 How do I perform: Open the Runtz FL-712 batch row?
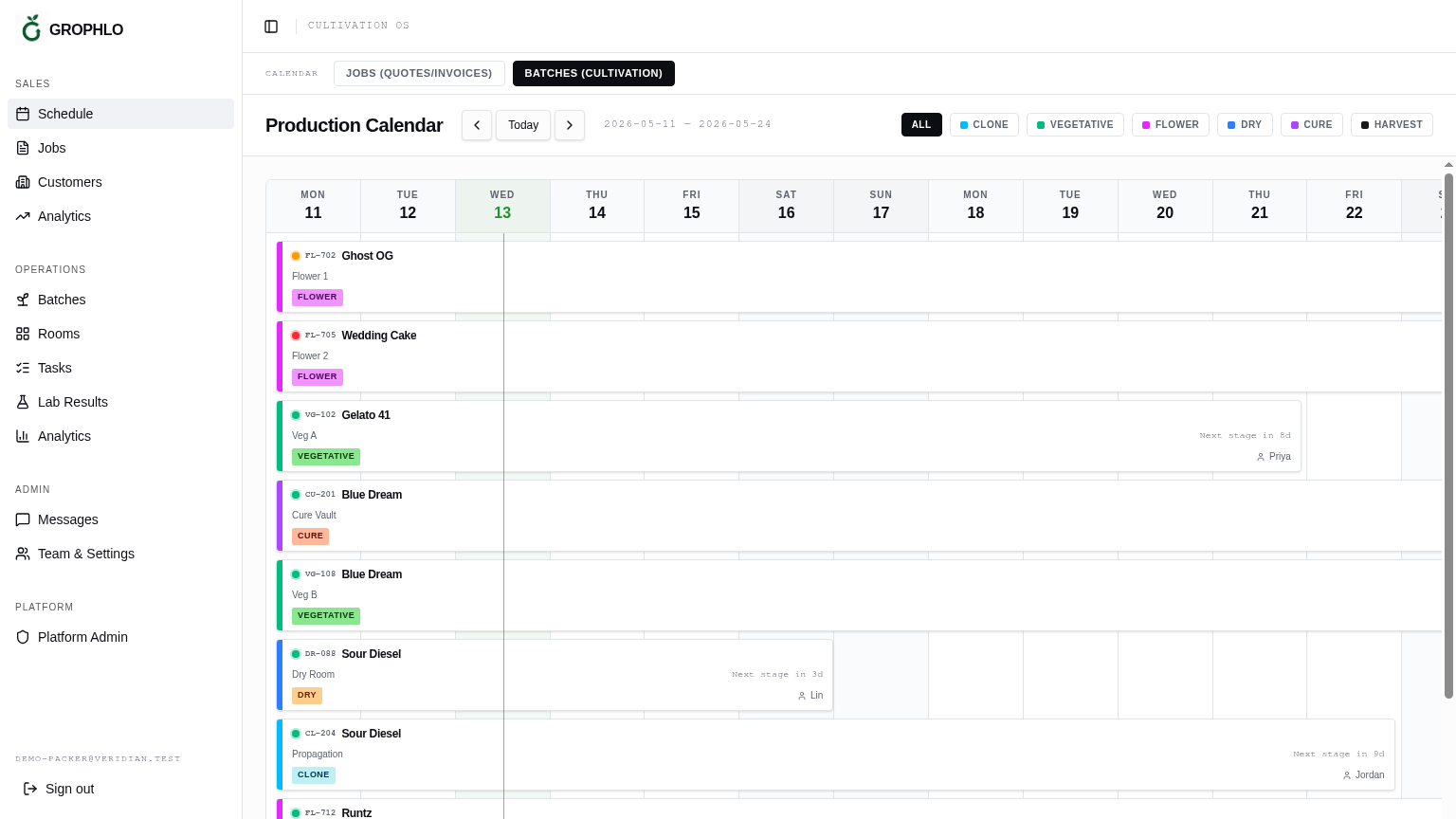(x=859, y=809)
